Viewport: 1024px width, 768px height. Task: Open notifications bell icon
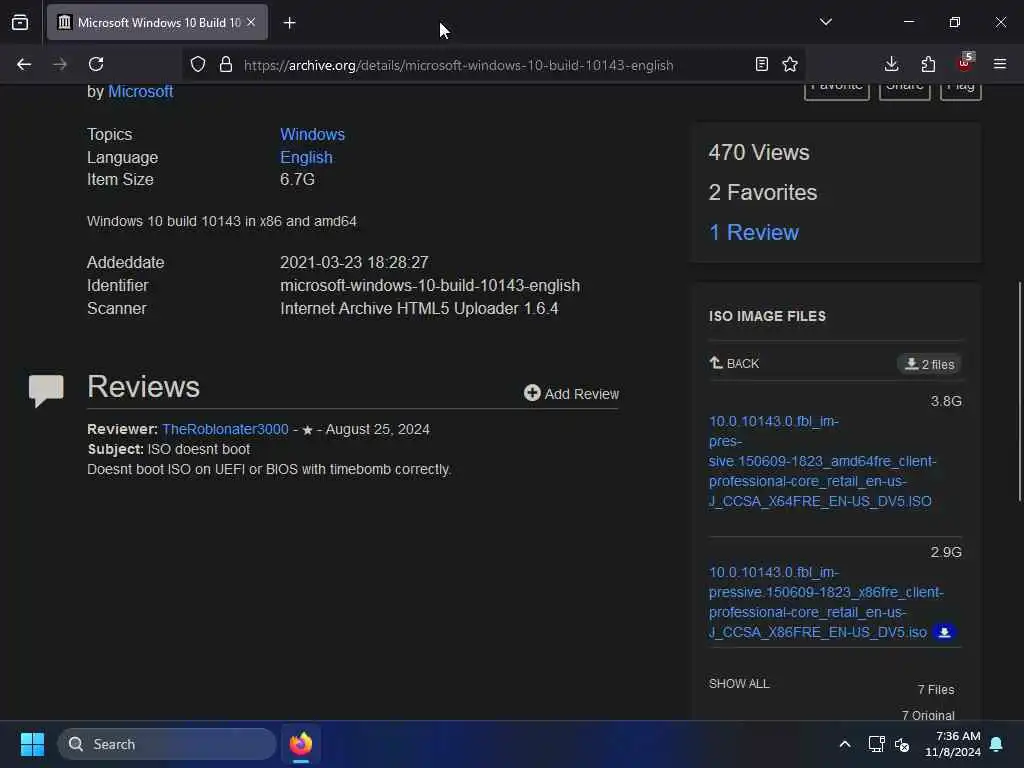tap(997, 744)
